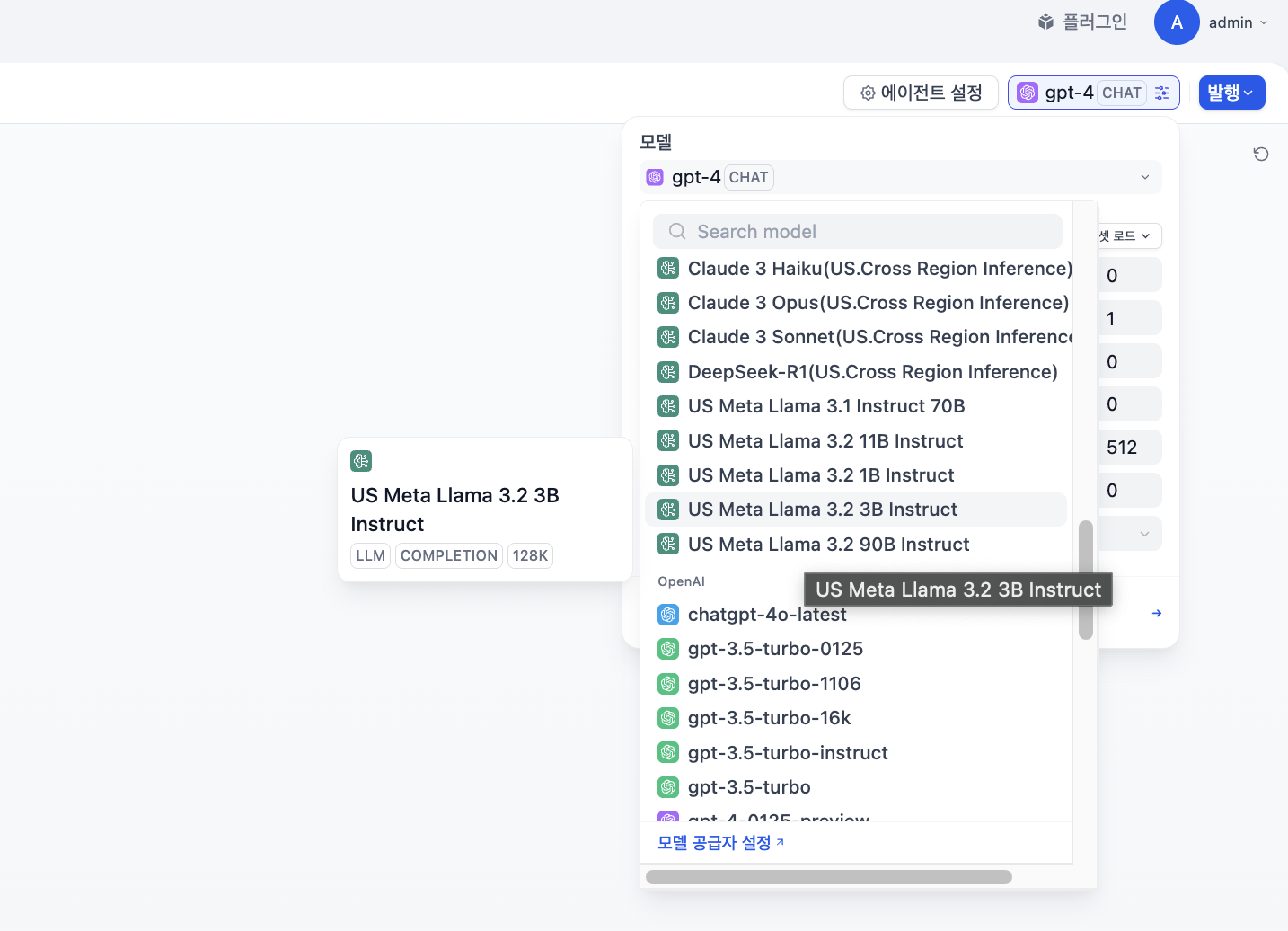This screenshot has width=1288, height=931.
Task: Expand the empty dropdown below the 512 field
Action: [x=1130, y=534]
